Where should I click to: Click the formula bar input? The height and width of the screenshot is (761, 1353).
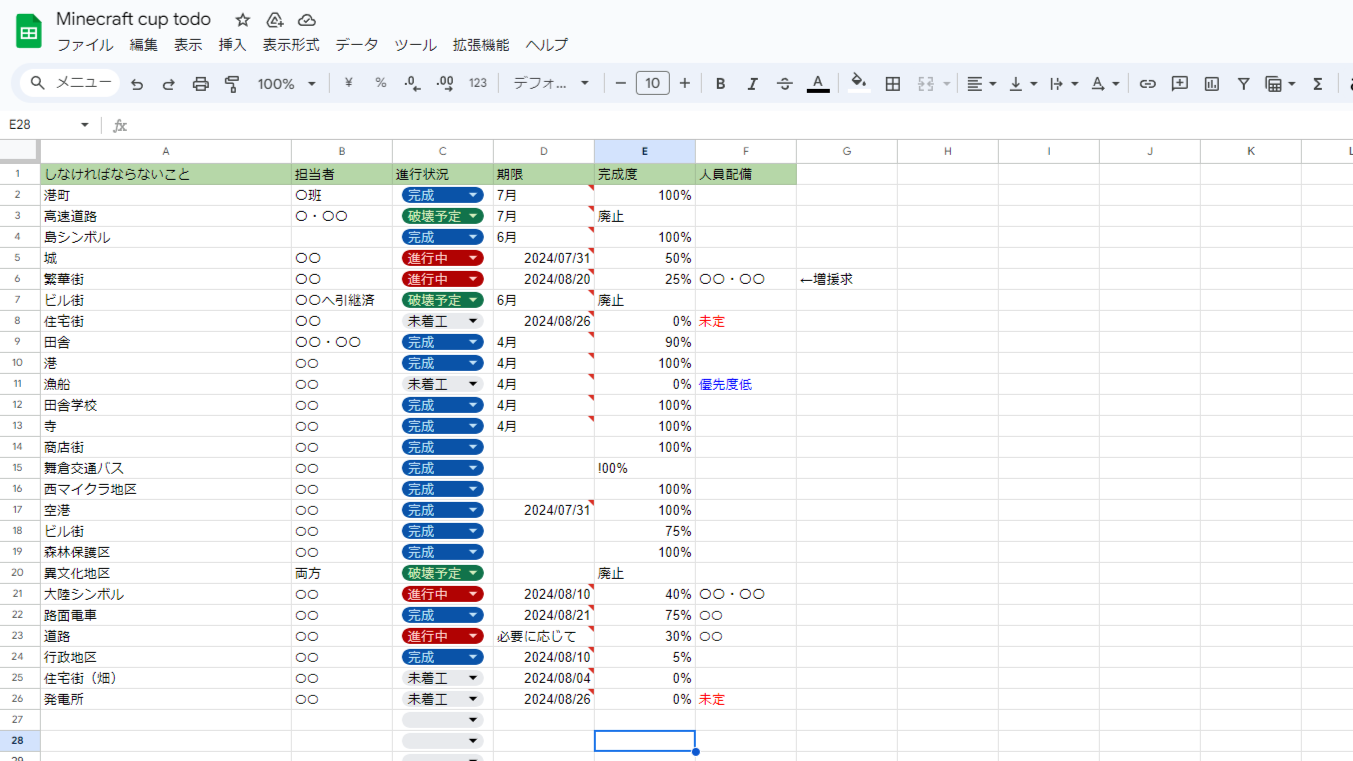click(x=740, y=125)
